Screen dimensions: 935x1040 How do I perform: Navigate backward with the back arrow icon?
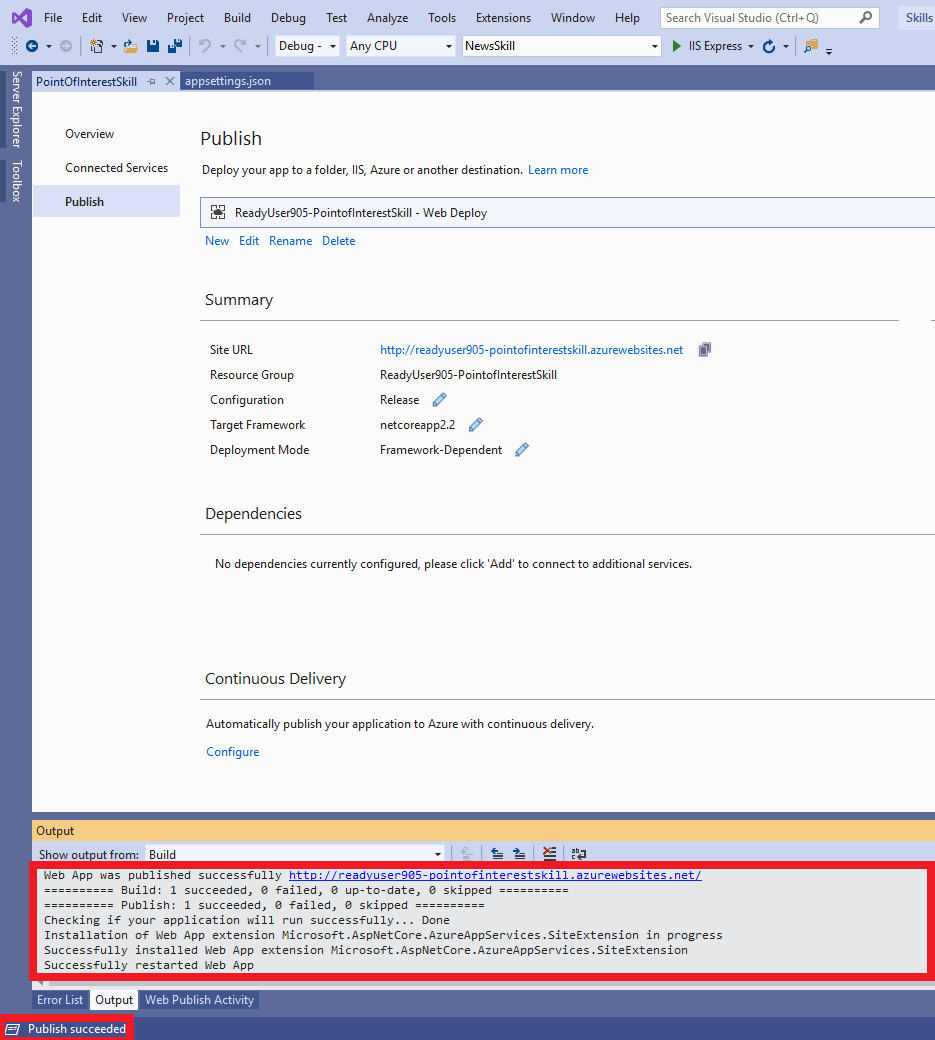31,46
